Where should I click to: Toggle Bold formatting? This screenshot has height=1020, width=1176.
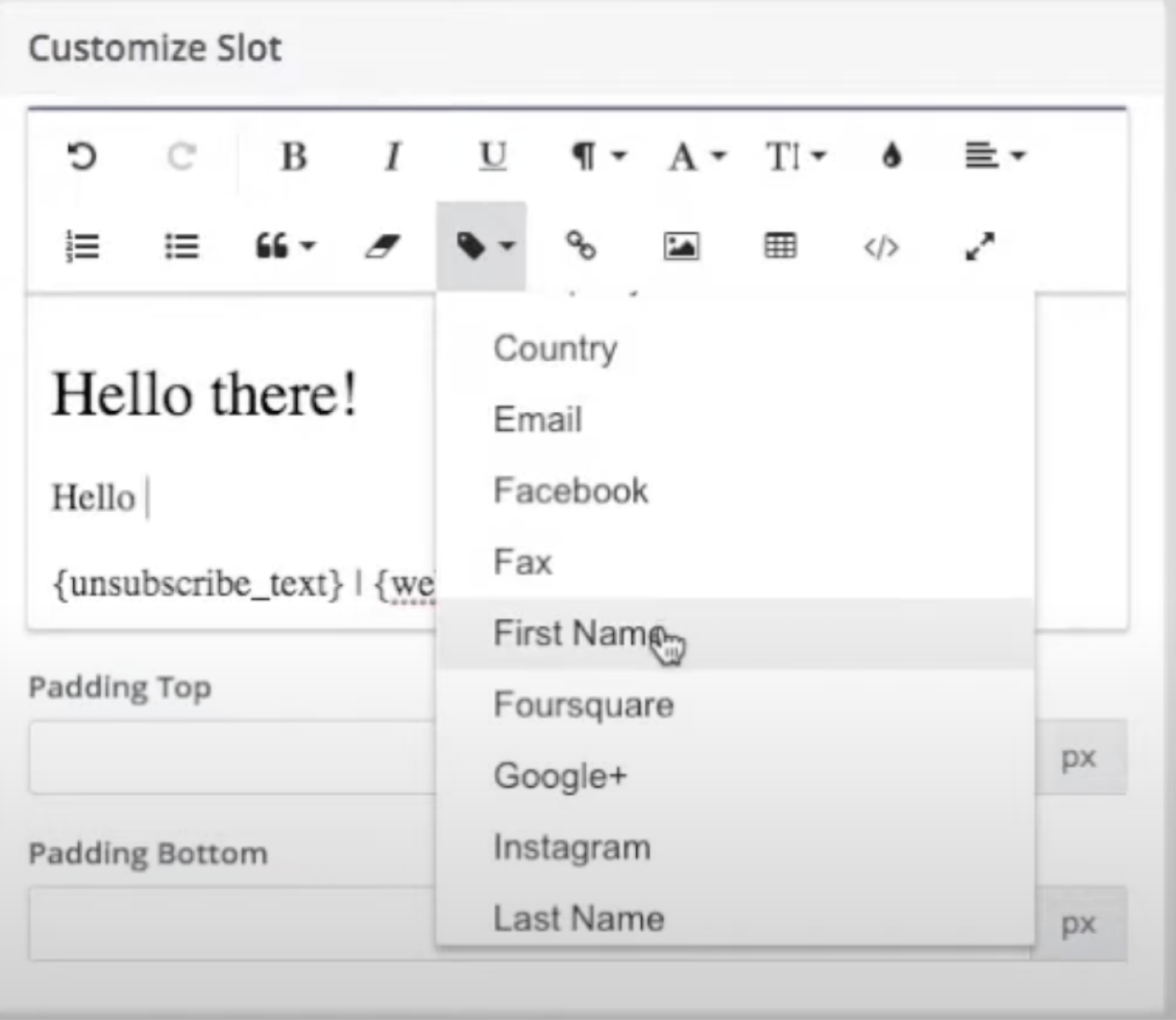295,156
